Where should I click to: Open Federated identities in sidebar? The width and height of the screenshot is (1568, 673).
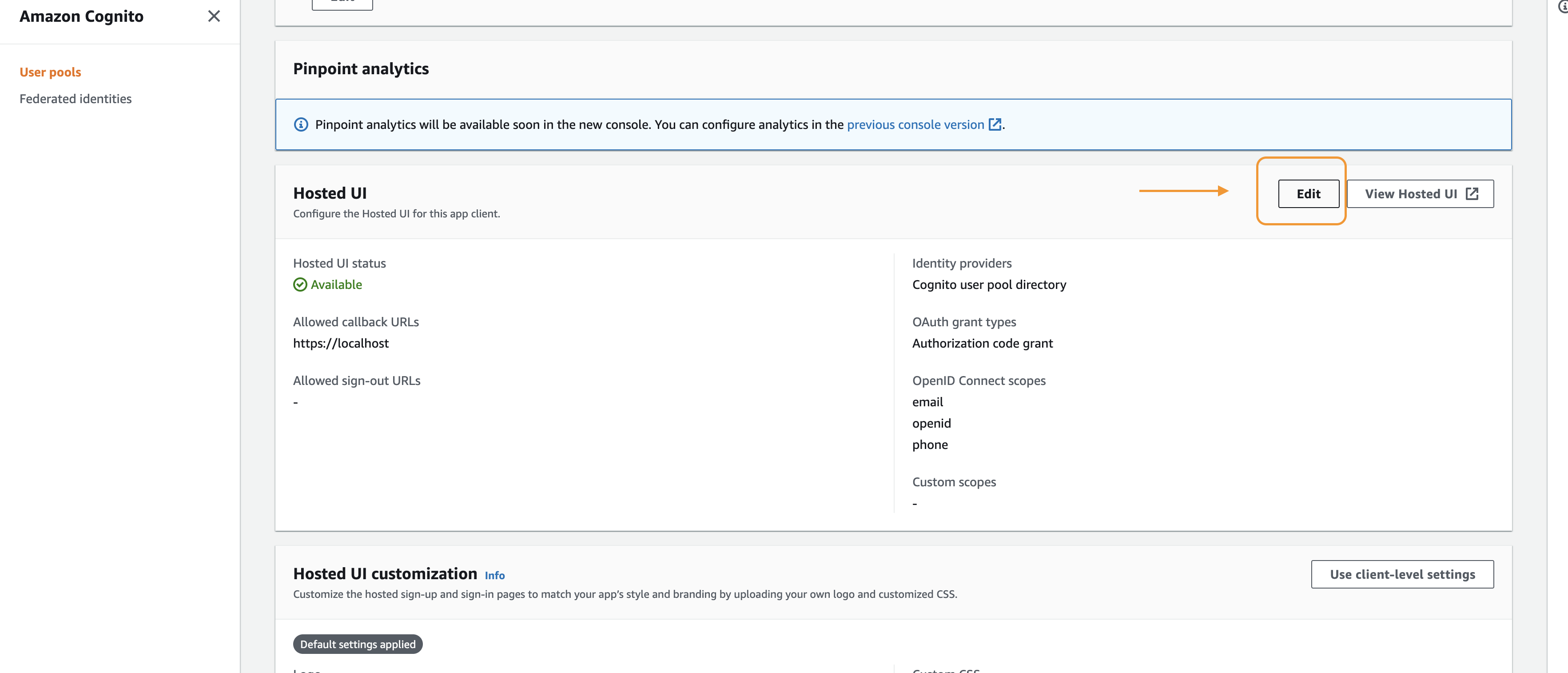click(76, 99)
